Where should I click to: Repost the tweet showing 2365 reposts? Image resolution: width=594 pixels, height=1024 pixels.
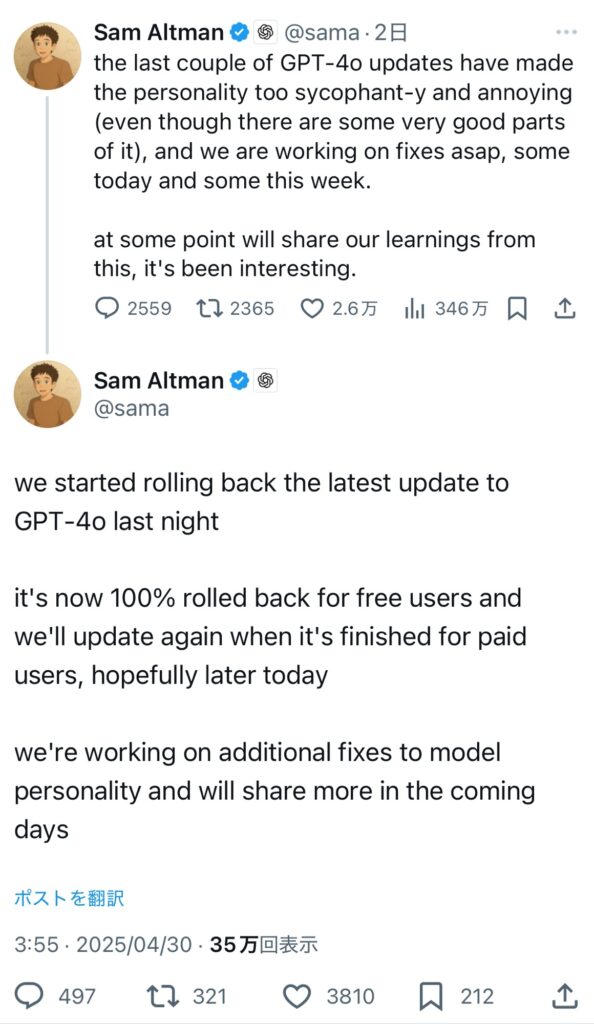(210, 308)
